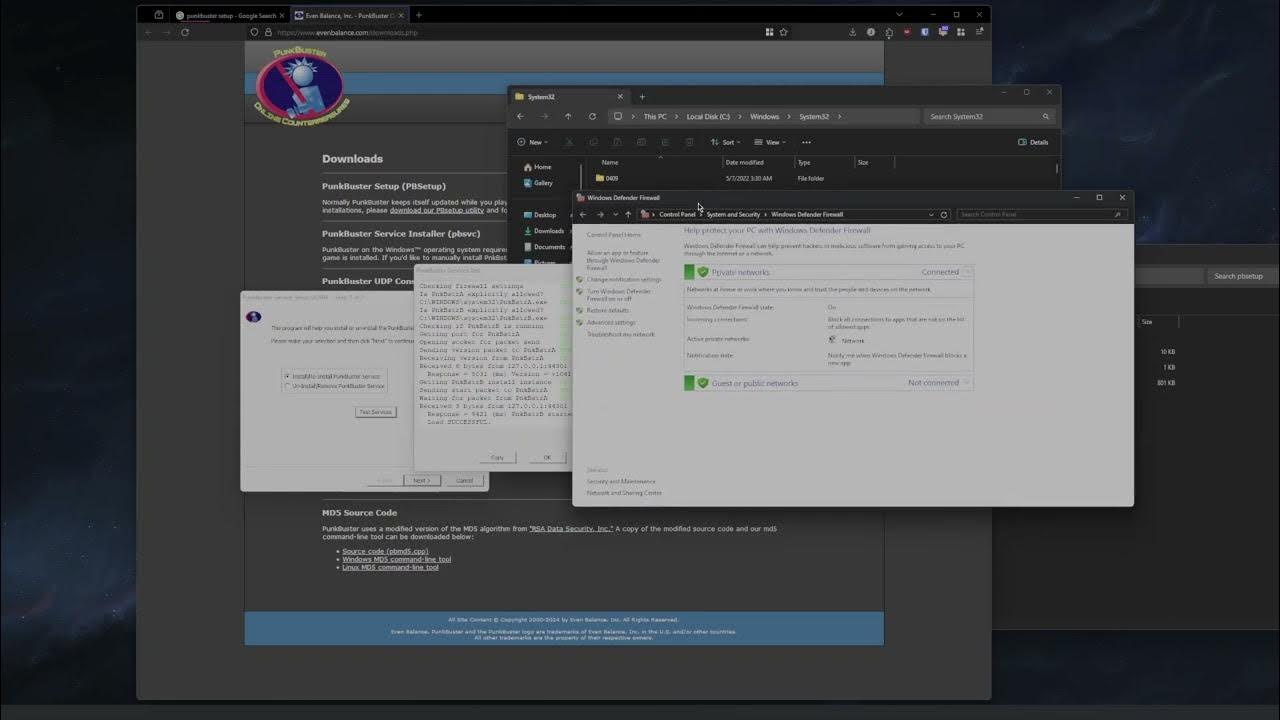1280x720 pixels.
Task: Open Advanced settings link in Firewall
Action: [x=611, y=322]
